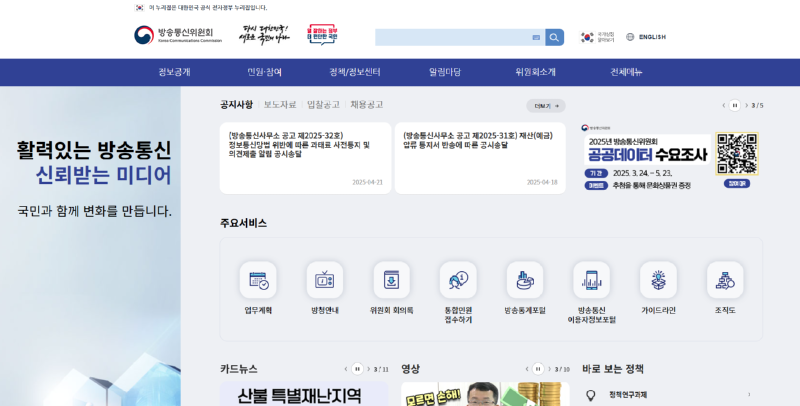Viewport: 800px width, 406px height.
Task: Open the 정책/정보센터 menu
Action: pyautogui.click(x=355, y=72)
